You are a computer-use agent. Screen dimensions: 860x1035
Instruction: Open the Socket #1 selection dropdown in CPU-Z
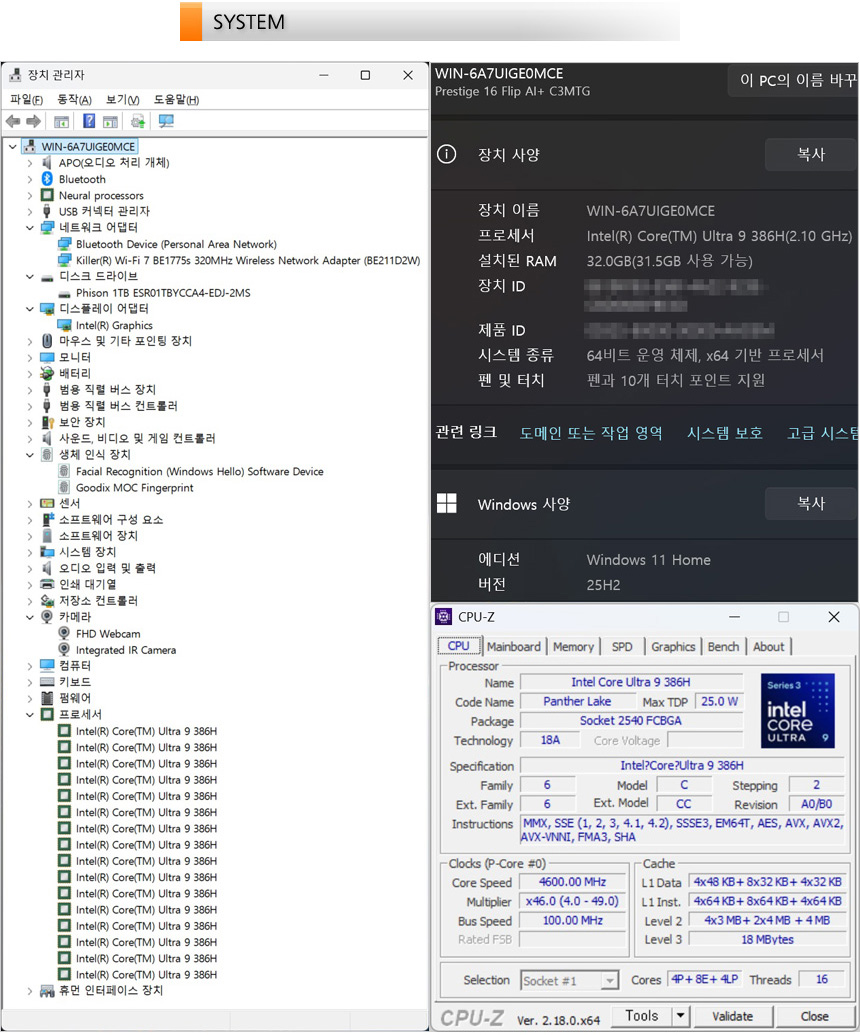pos(609,981)
